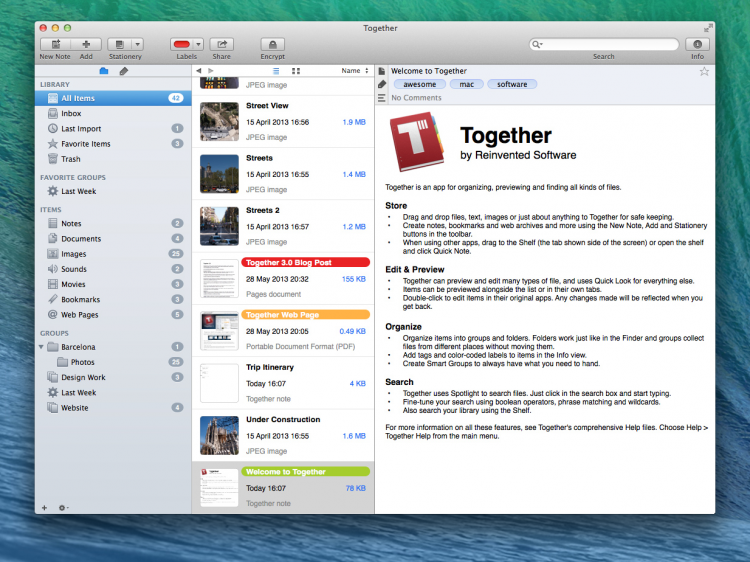
Task: Click the tags icon in preview header
Action: click(382, 85)
